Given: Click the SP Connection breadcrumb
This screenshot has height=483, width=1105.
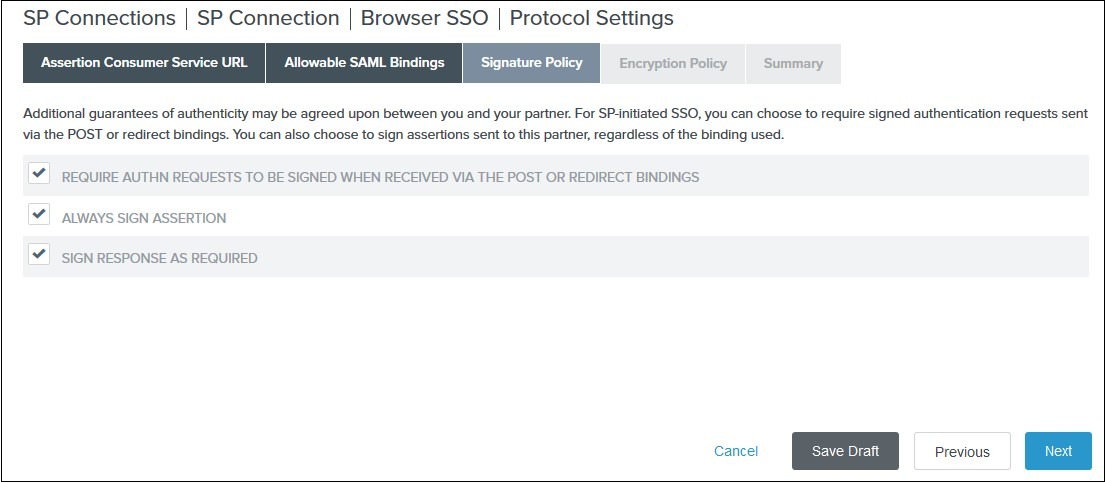Looking at the screenshot, I should (268, 18).
